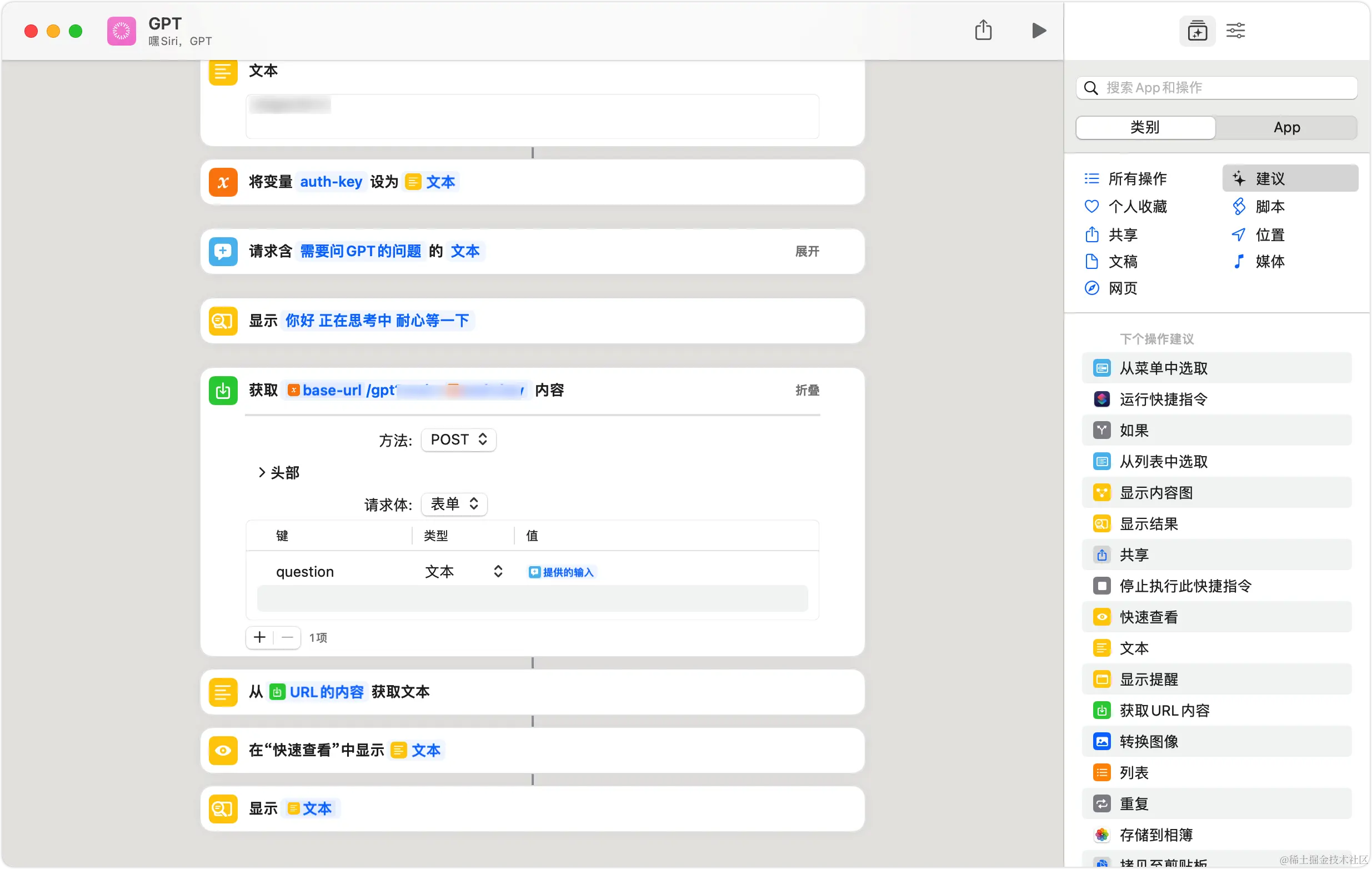Screen dimensions: 1372x869
Task: Switch to the 类别 tab
Action: click(1145, 127)
